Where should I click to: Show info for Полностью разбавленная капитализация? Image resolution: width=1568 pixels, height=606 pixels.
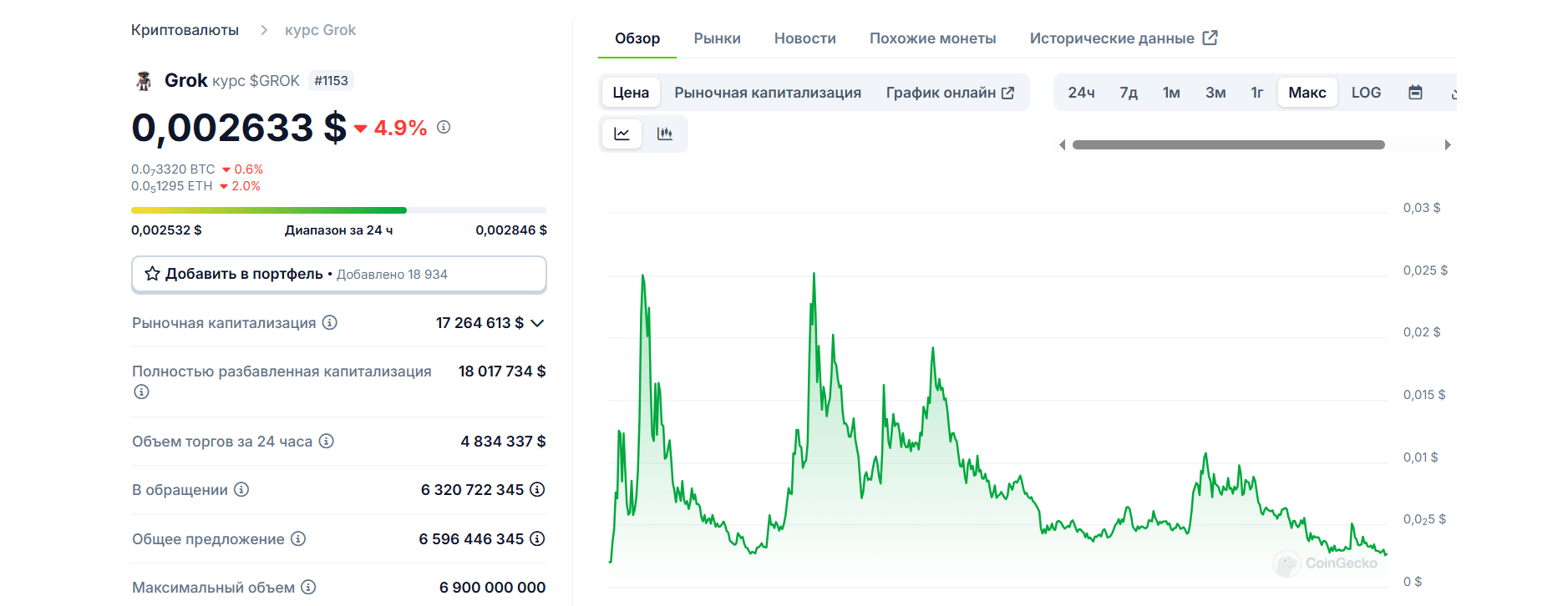pos(141,391)
